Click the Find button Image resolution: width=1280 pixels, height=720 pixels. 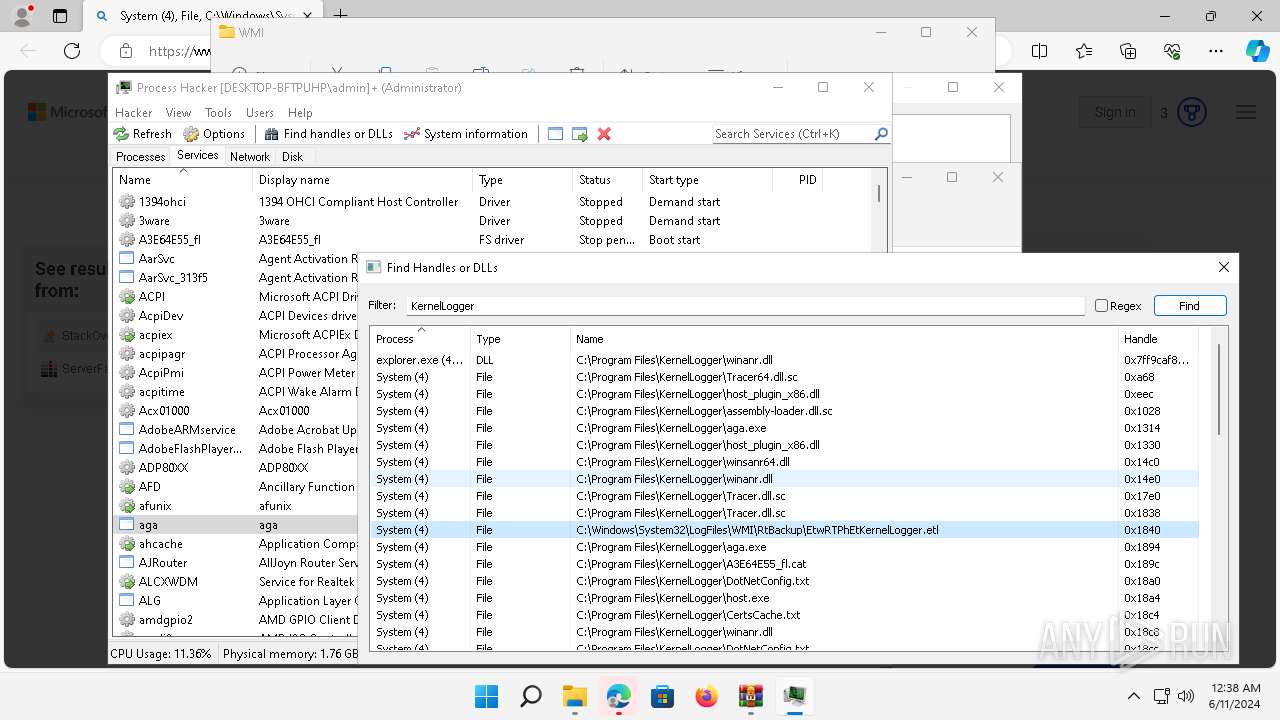point(1189,306)
